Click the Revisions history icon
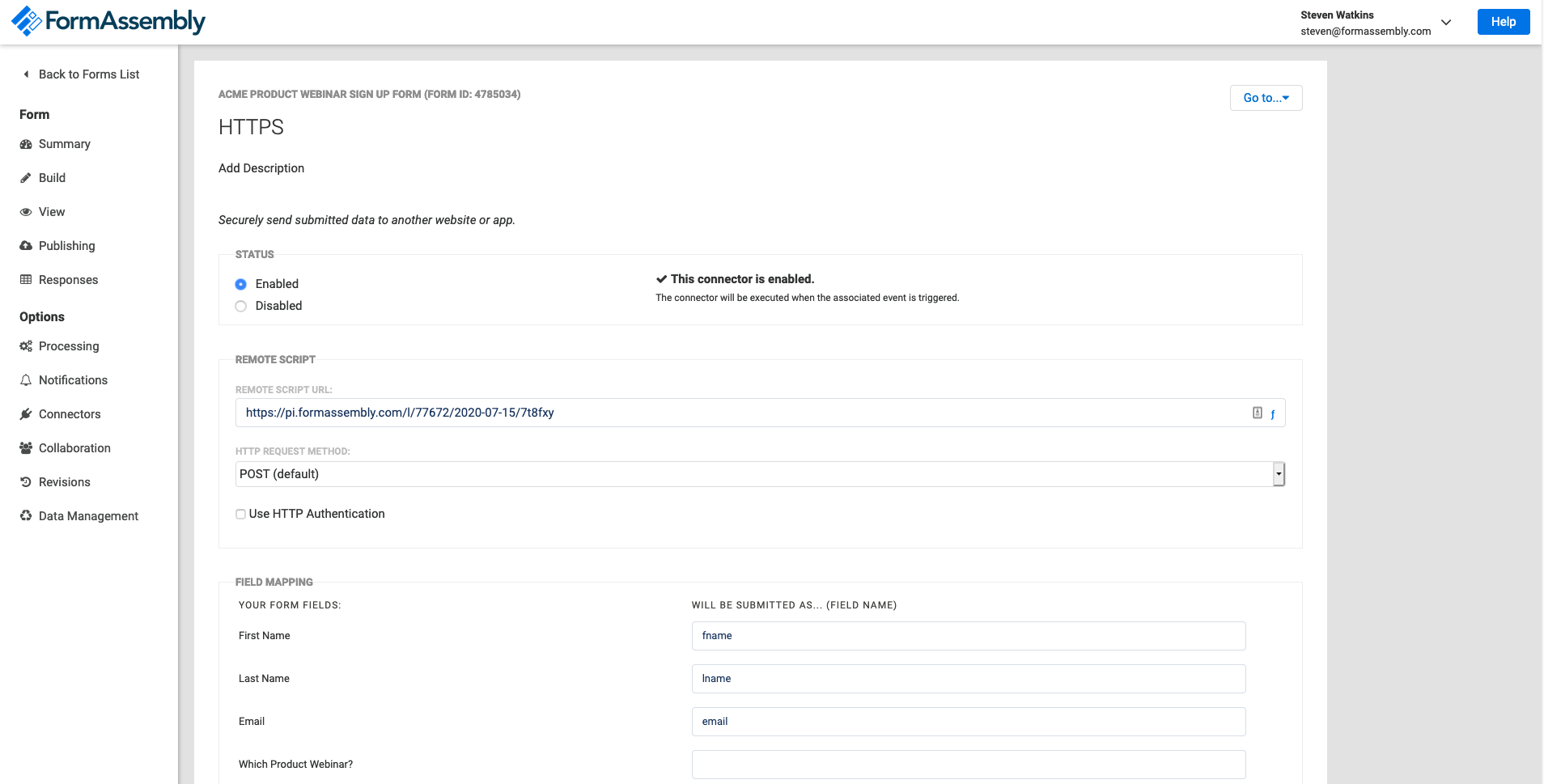 pos(26,482)
